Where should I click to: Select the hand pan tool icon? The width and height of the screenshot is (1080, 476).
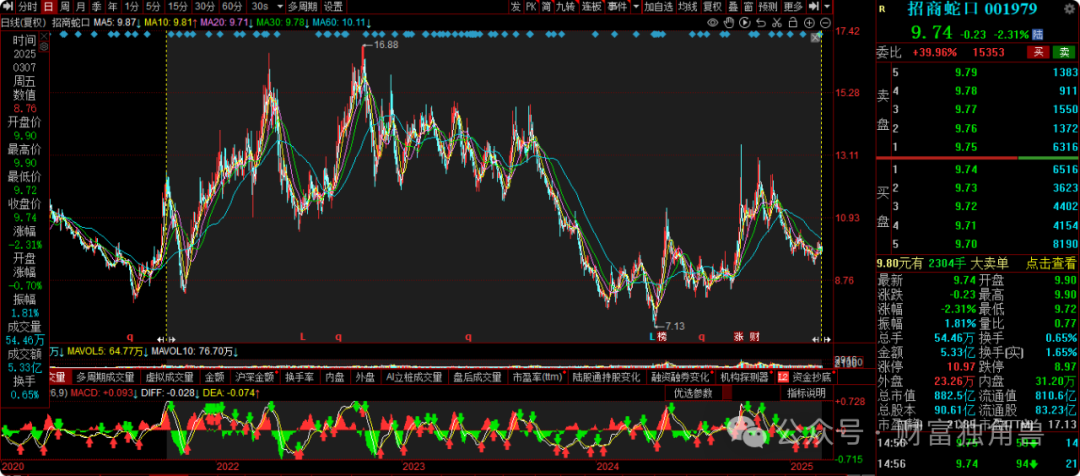point(729,22)
